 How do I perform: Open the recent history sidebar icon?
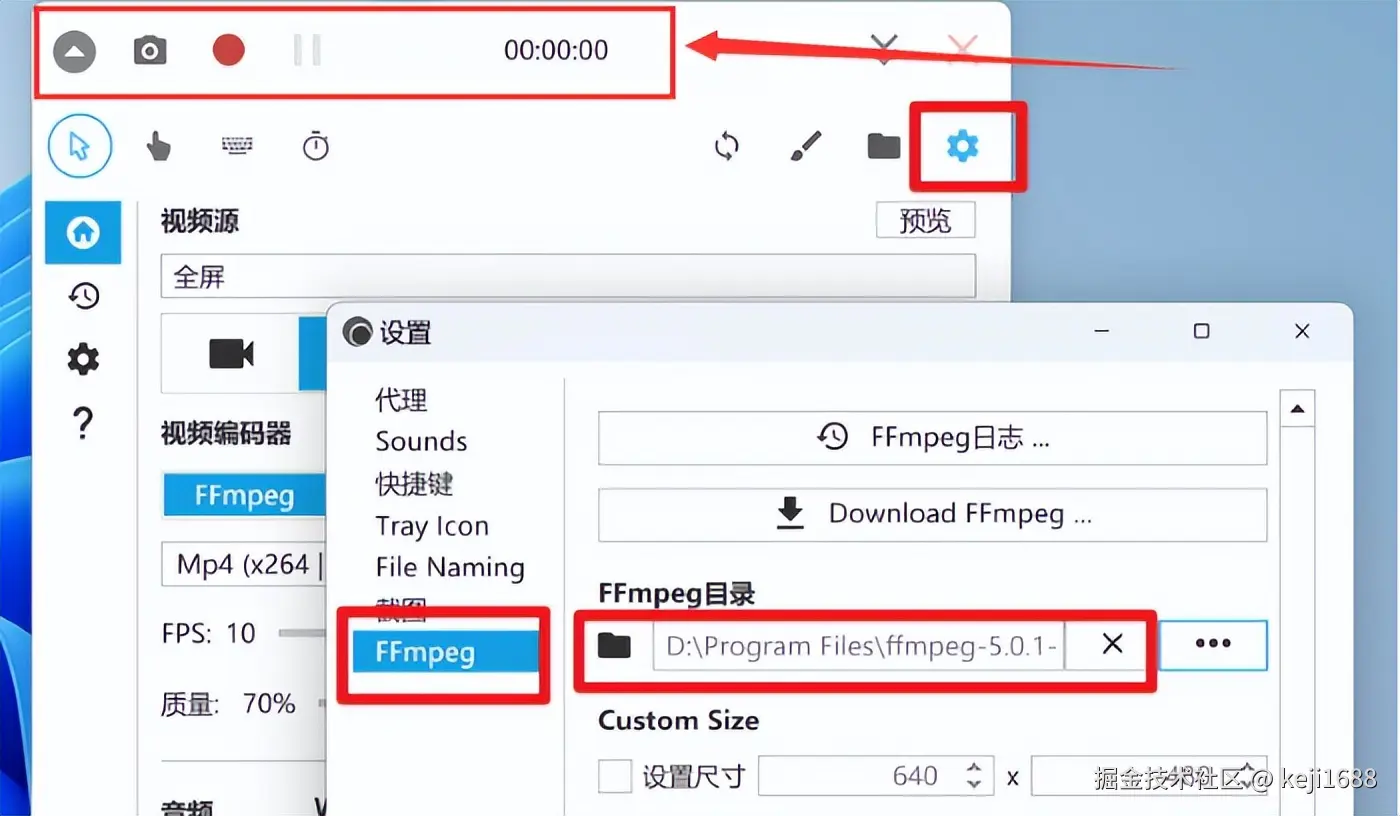pyautogui.click(x=83, y=296)
